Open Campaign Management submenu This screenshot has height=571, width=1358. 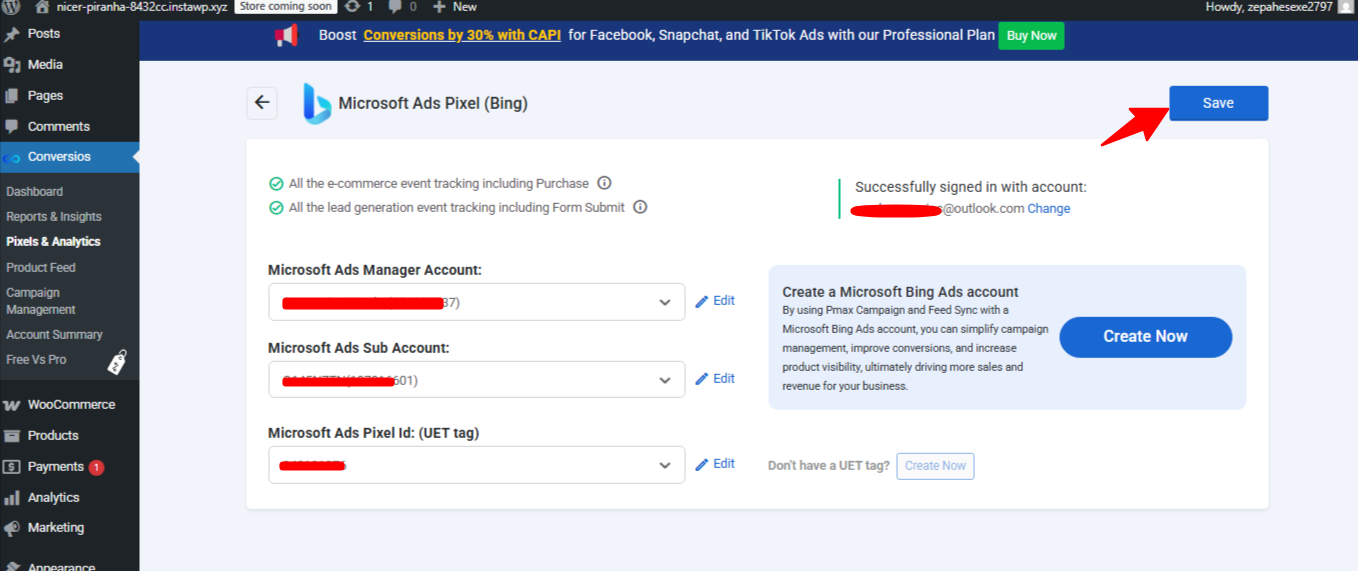click(x=40, y=301)
